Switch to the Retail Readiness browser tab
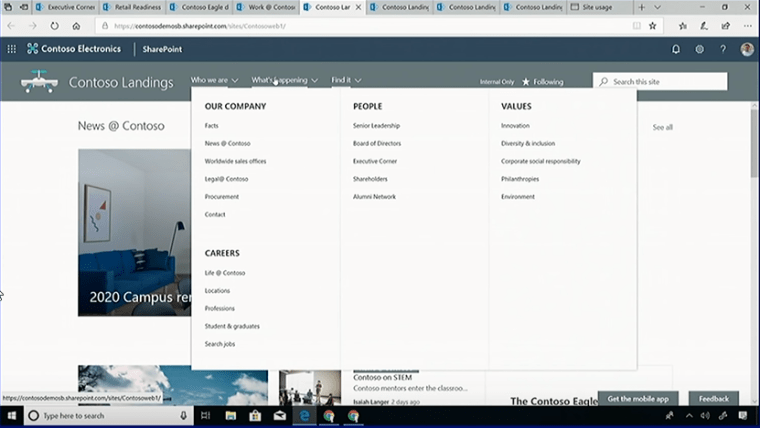This screenshot has width=760, height=428. (134, 7)
